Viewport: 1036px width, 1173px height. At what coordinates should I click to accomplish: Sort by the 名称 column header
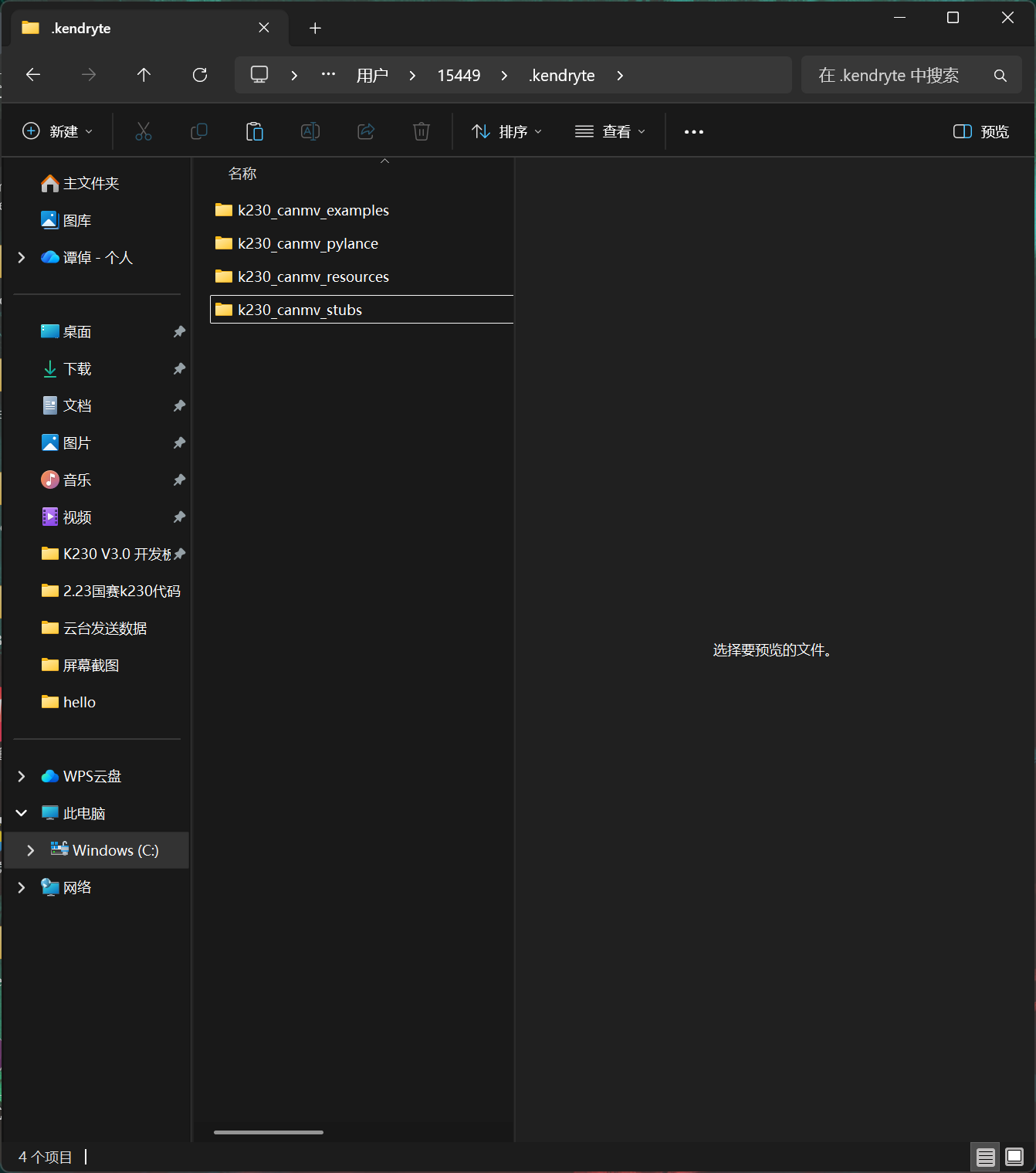[242, 174]
